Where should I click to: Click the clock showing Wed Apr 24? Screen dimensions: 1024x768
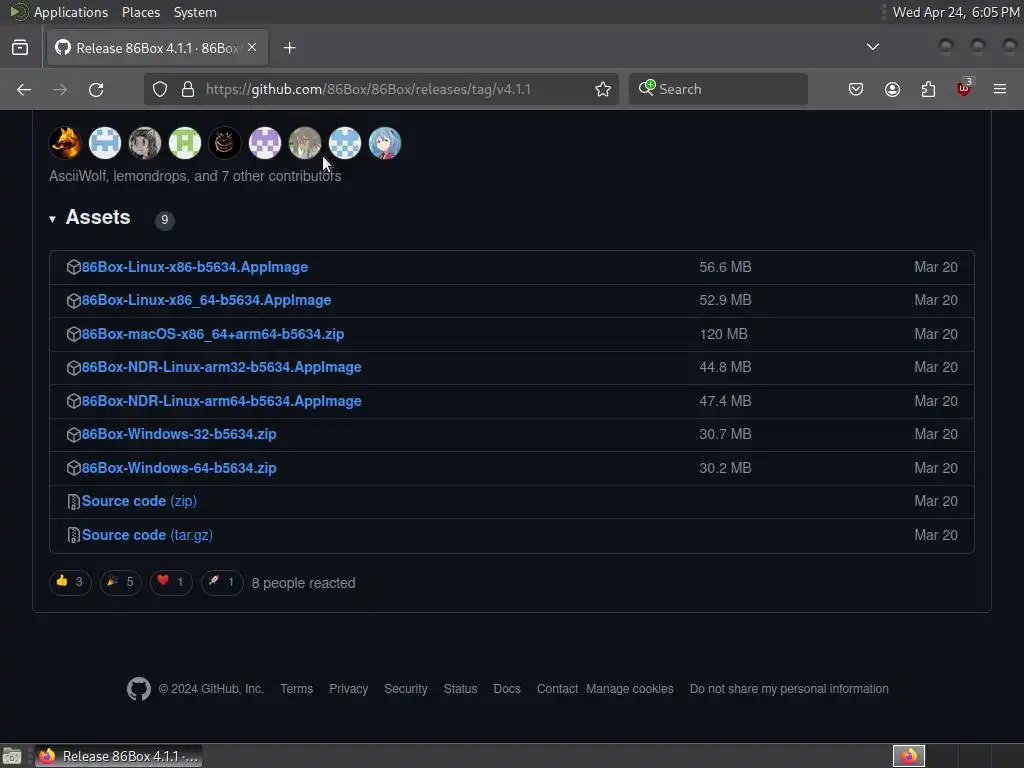click(x=956, y=12)
